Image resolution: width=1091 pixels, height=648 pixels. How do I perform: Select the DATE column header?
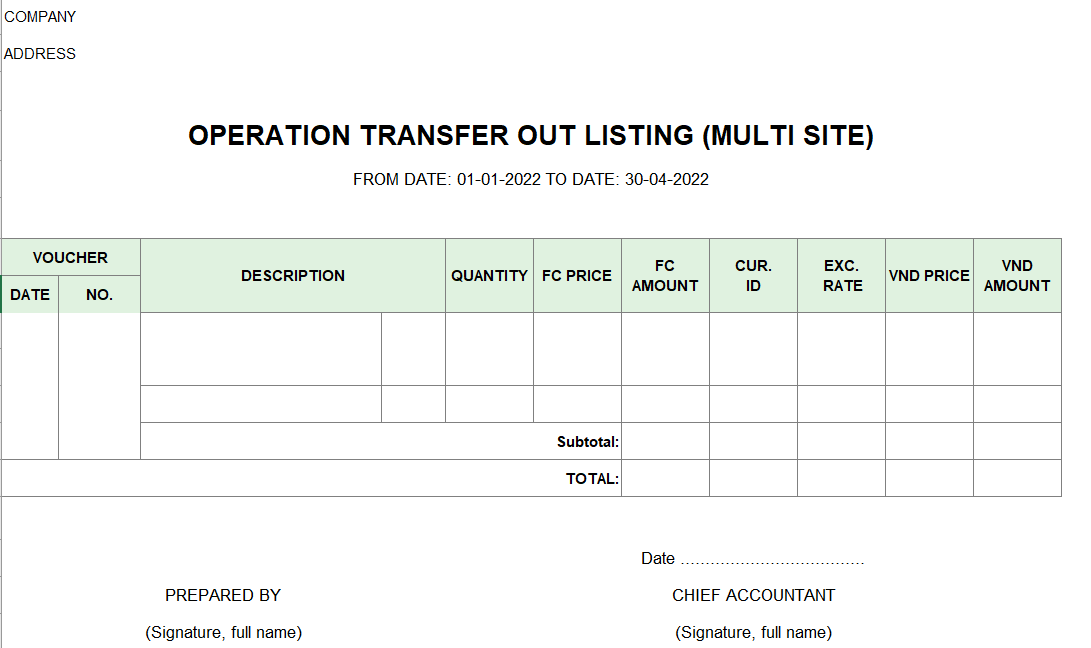[x=30, y=294]
